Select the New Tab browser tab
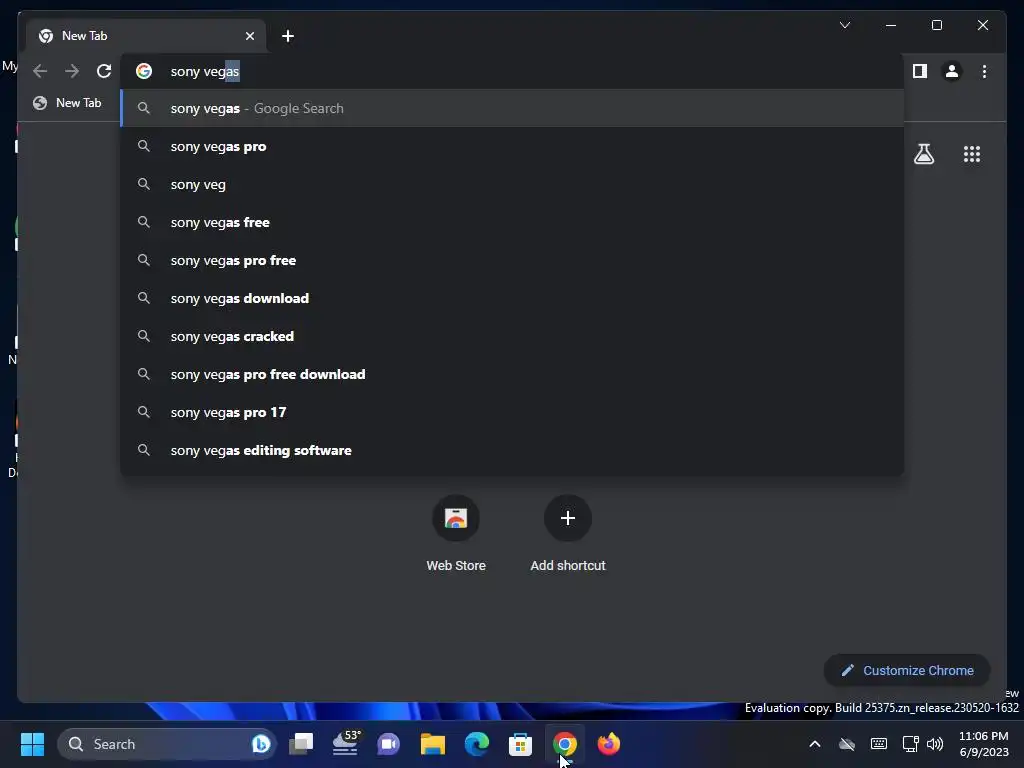1024x768 pixels. click(146, 36)
